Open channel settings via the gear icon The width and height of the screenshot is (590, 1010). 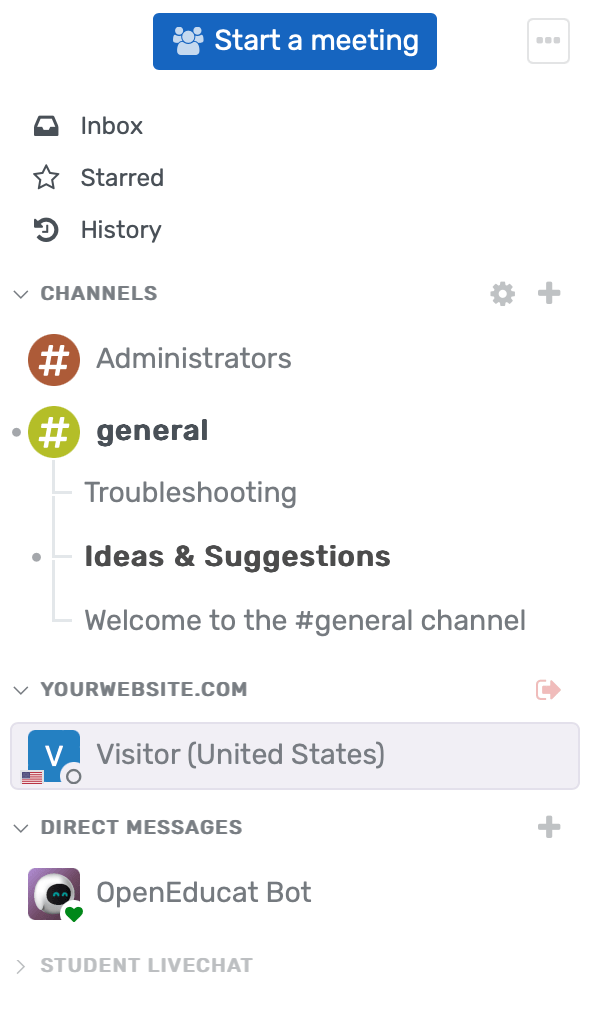(x=502, y=293)
